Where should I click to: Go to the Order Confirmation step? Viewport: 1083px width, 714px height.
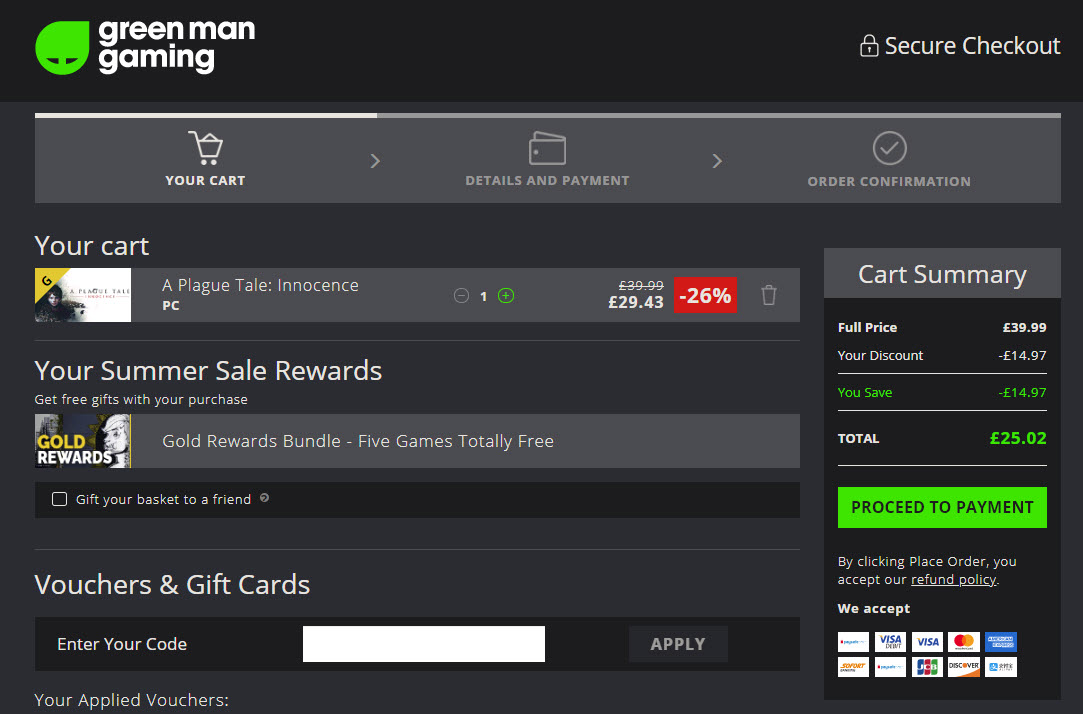click(889, 160)
